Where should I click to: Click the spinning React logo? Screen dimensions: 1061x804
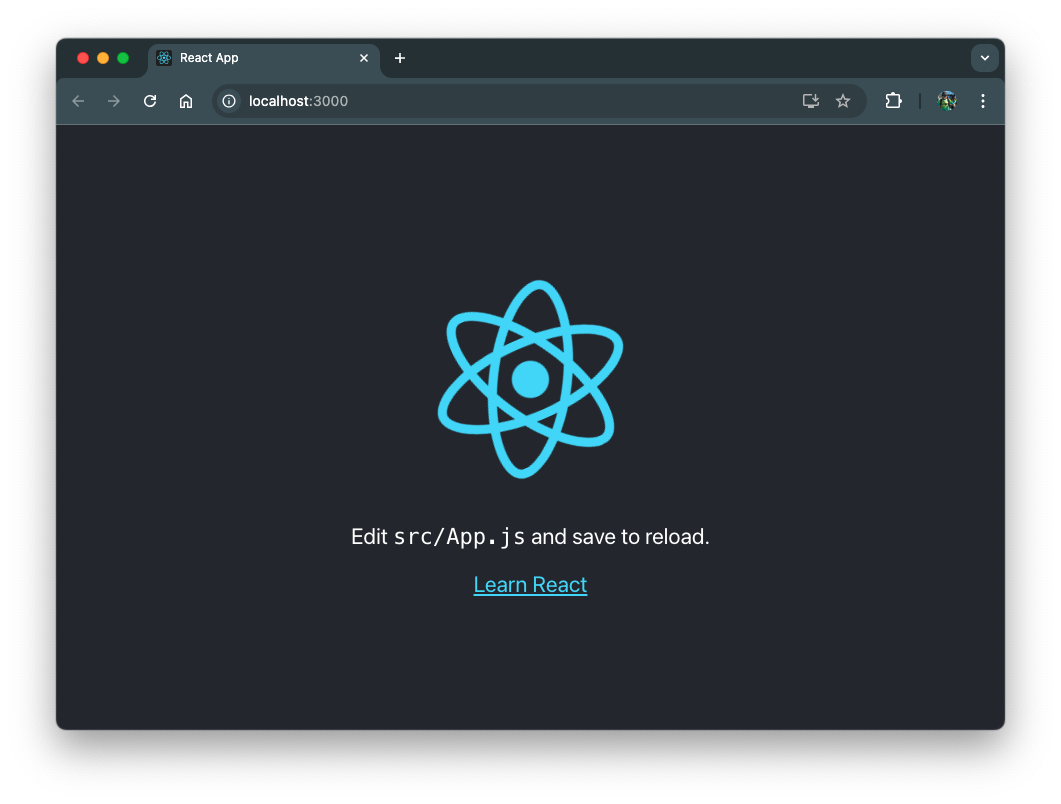[x=530, y=379]
